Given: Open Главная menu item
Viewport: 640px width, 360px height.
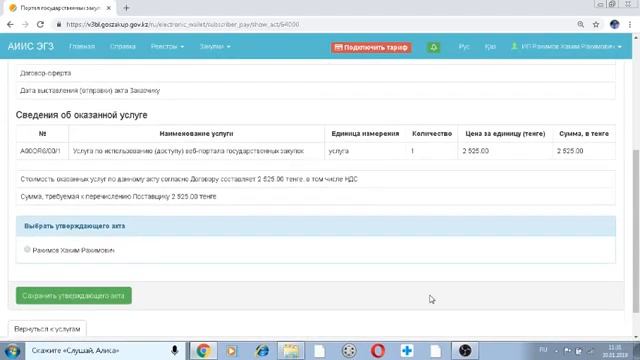Looking at the screenshot, I should (82, 47).
